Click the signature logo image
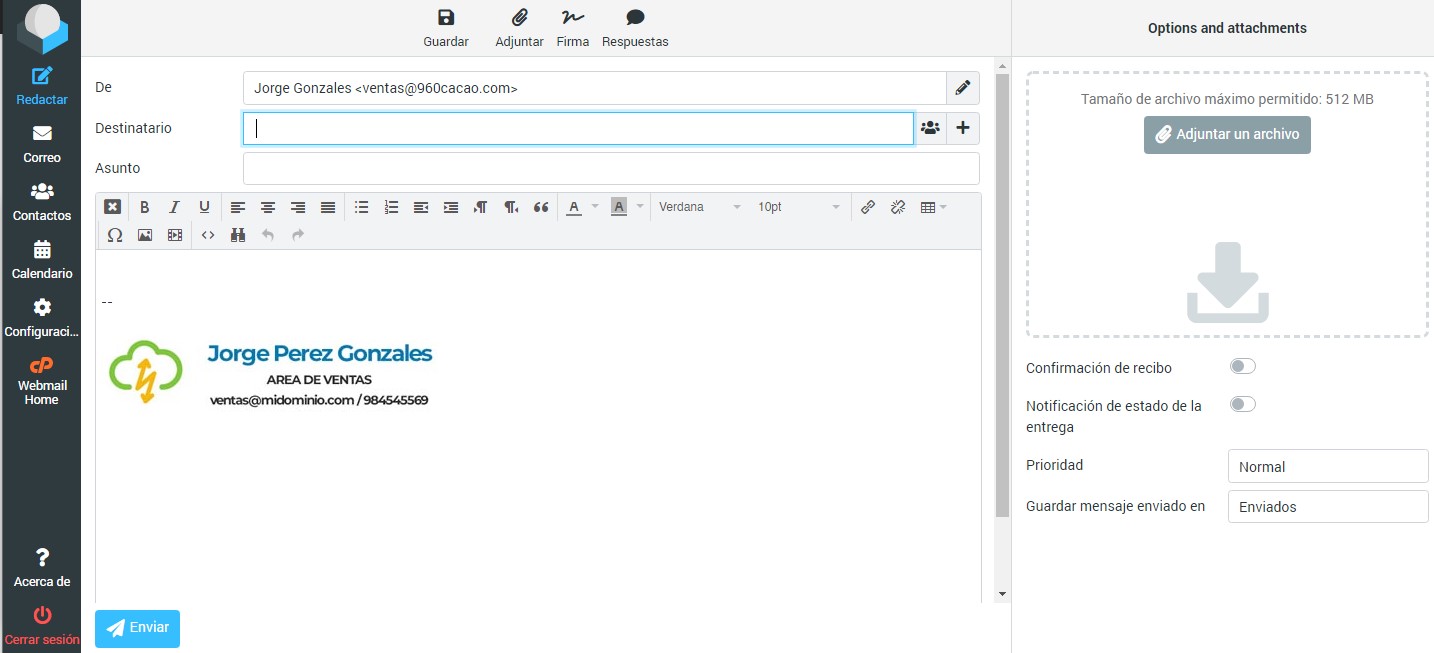1434x653 pixels. tap(146, 371)
